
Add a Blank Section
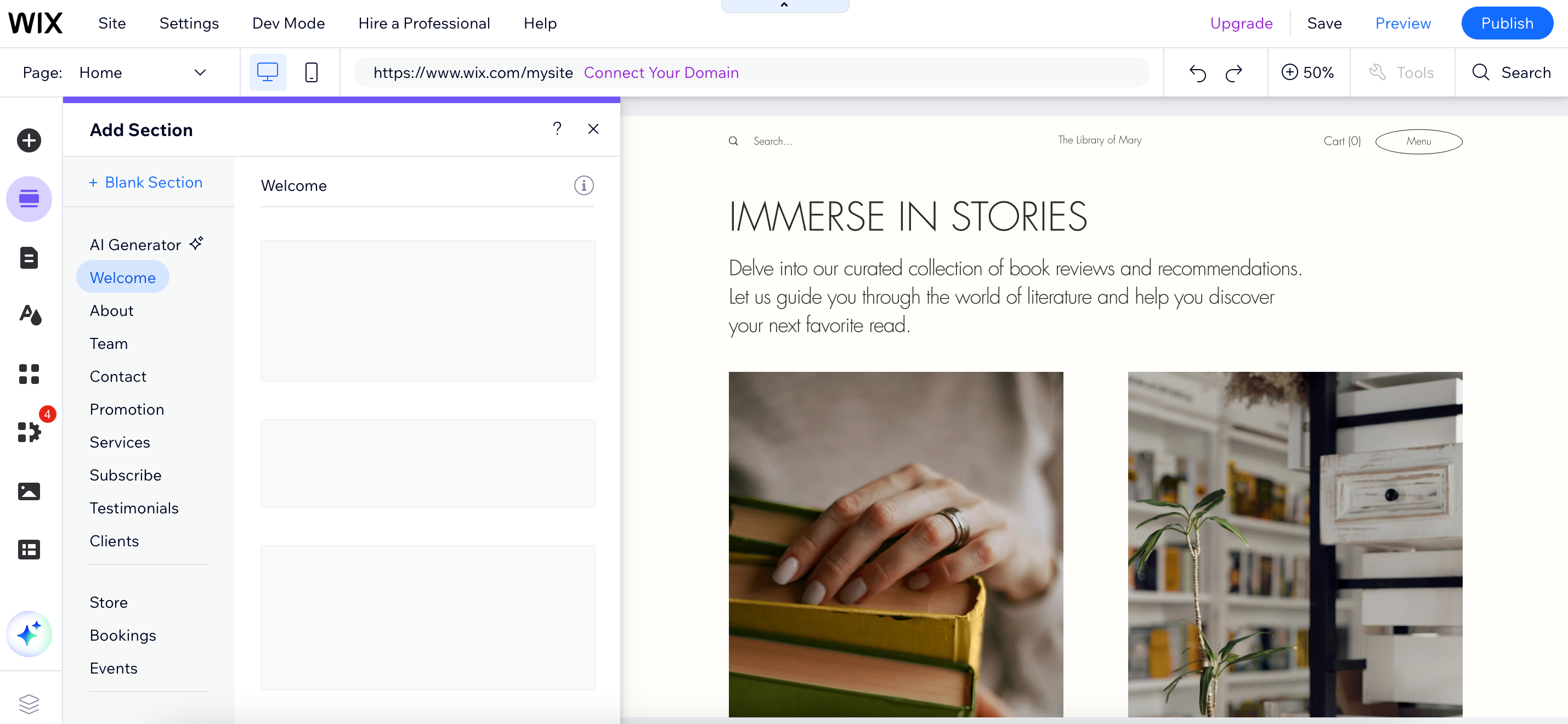[146, 182]
